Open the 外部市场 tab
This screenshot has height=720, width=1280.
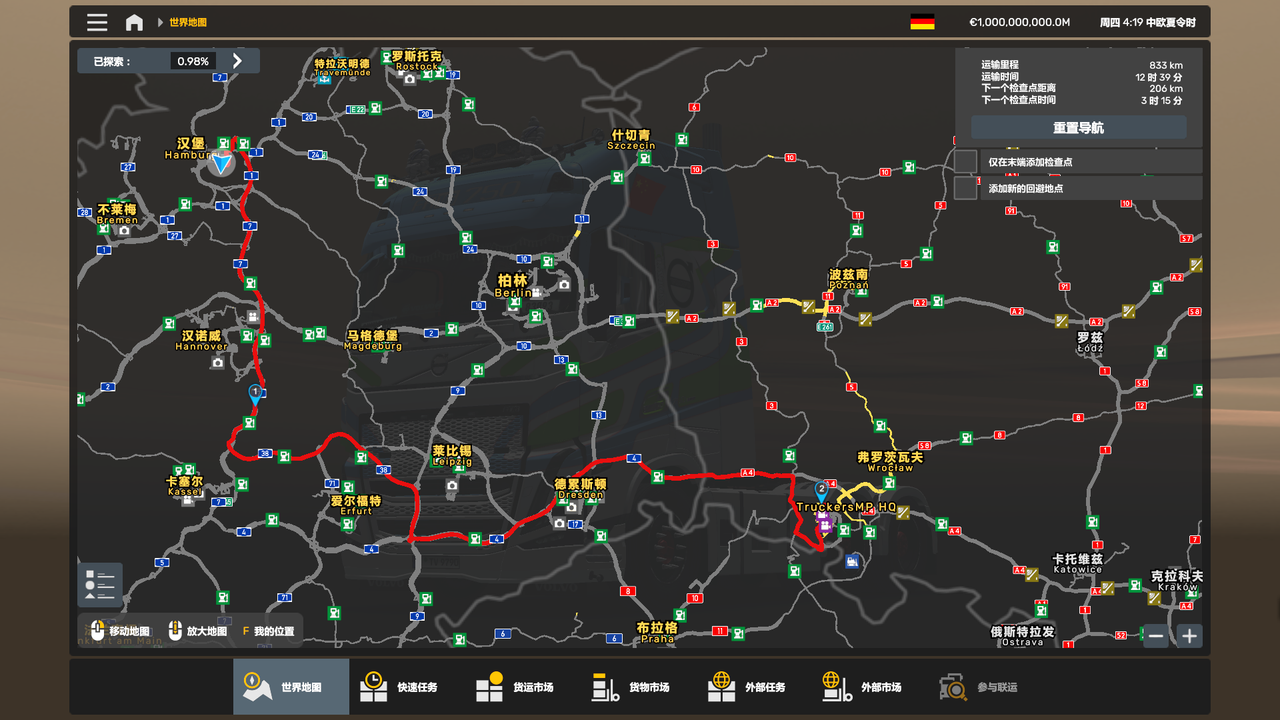coord(871,687)
